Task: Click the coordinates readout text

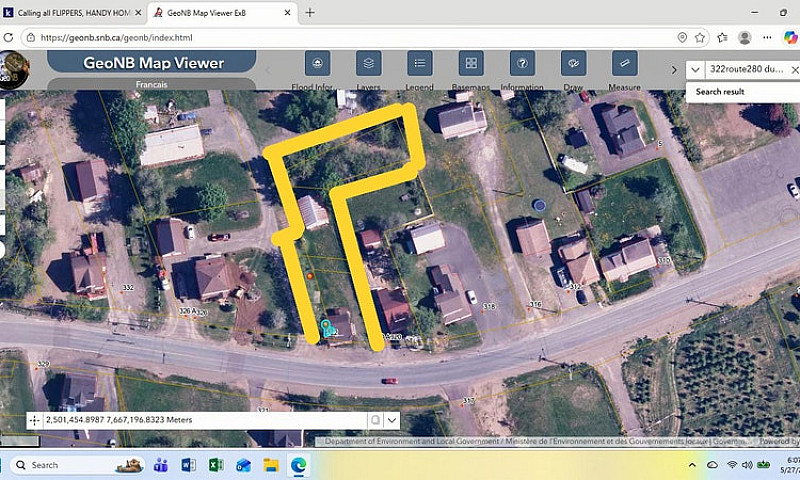Action: (x=119, y=420)
